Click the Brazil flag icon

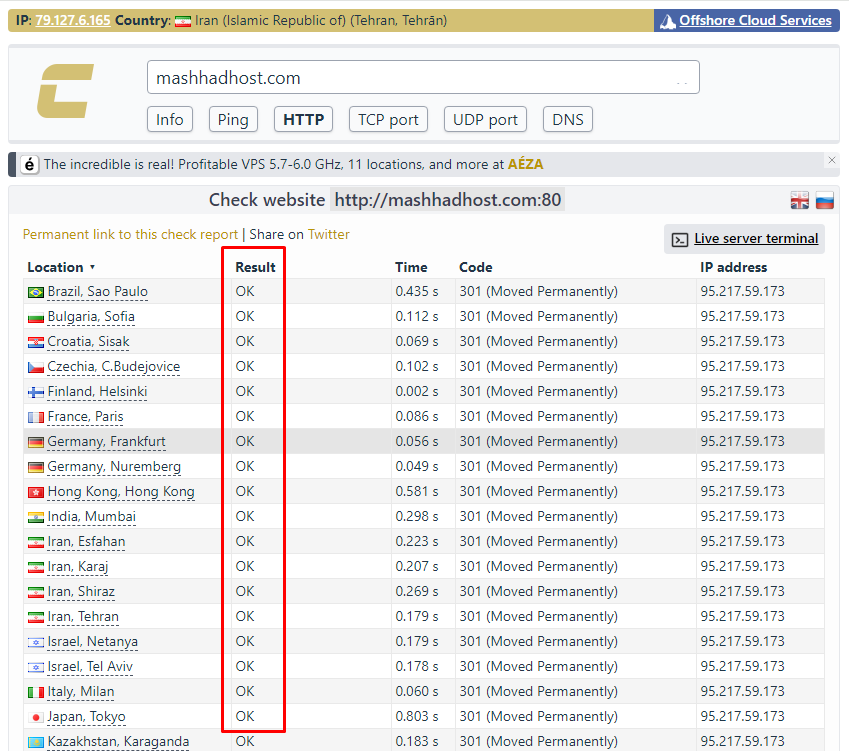pos(36,292)
